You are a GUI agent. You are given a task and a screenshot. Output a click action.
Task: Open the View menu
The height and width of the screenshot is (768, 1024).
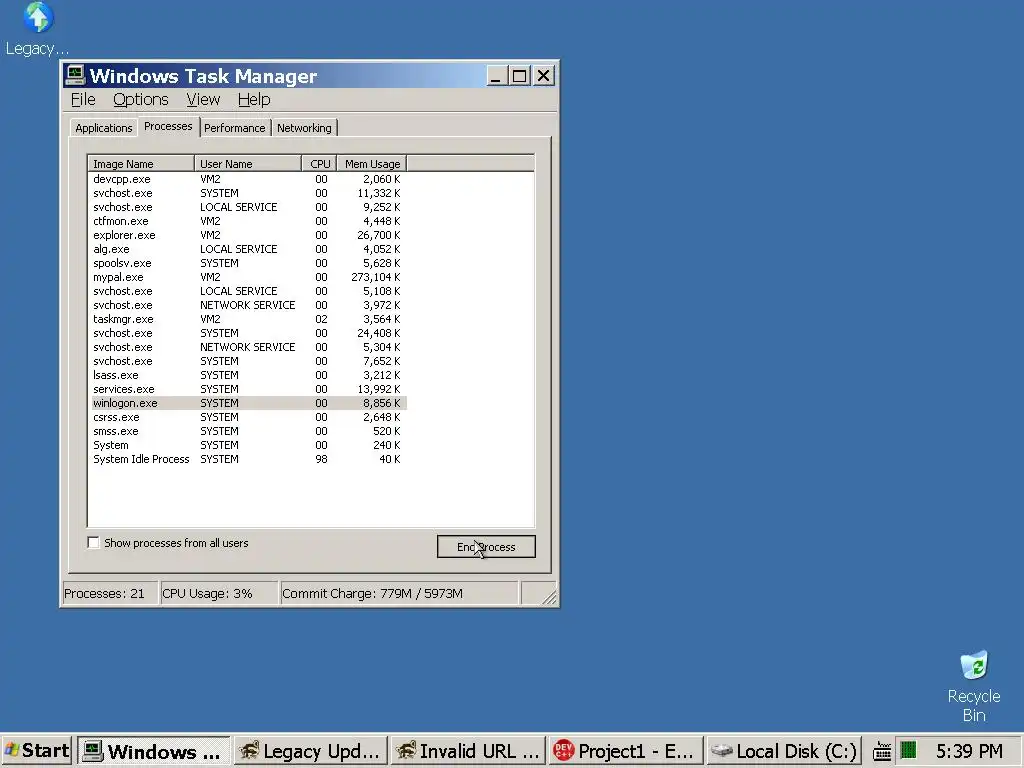(x=203, y=99)
